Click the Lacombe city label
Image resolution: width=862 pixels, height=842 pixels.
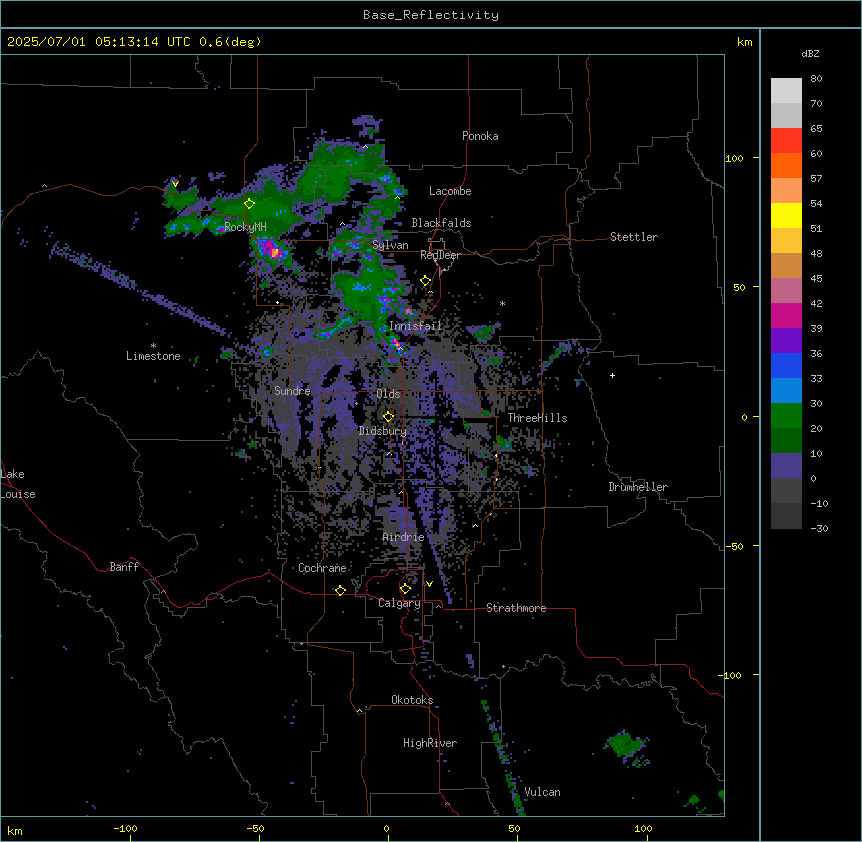click(x=450, y=191)
